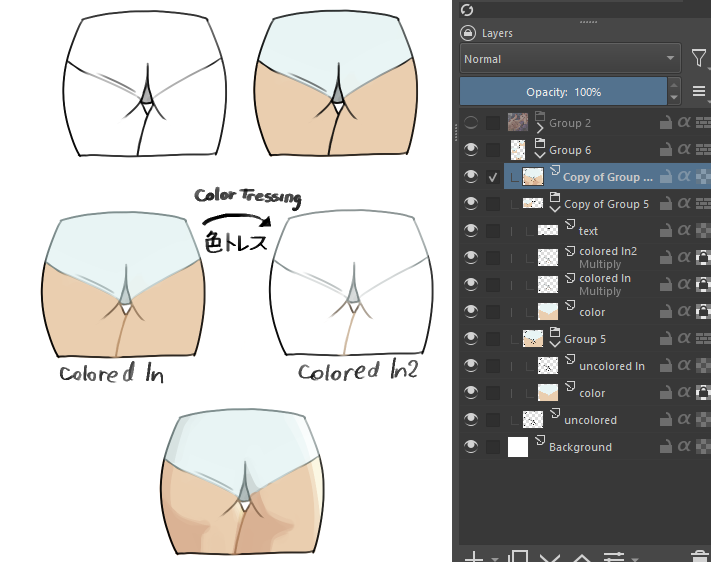Collapse the Copy of Group 5 group
Screen dimensions: 711x562
555,209
